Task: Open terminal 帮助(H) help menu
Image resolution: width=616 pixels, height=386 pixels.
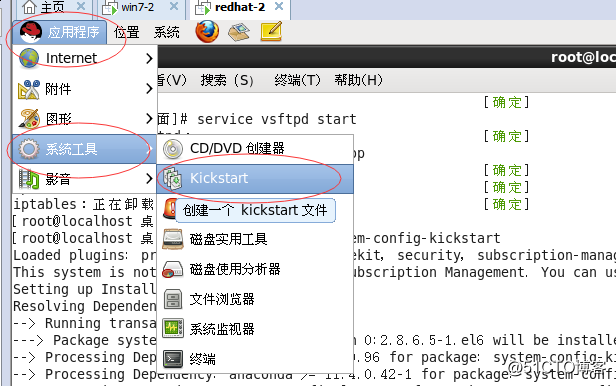Action: pyautogui.click(x=358, y=80)
